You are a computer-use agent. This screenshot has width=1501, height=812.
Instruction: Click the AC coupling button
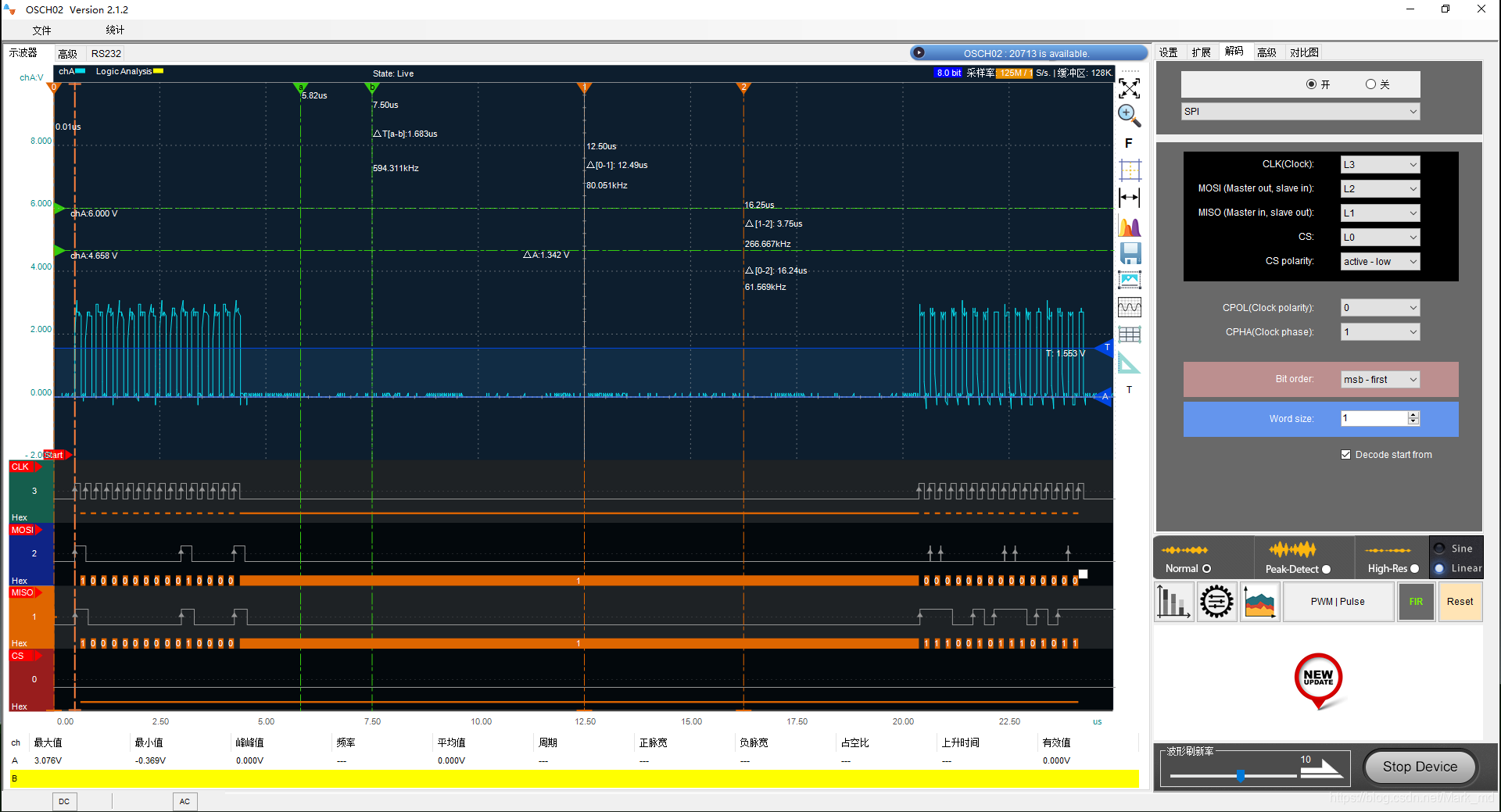184,801
